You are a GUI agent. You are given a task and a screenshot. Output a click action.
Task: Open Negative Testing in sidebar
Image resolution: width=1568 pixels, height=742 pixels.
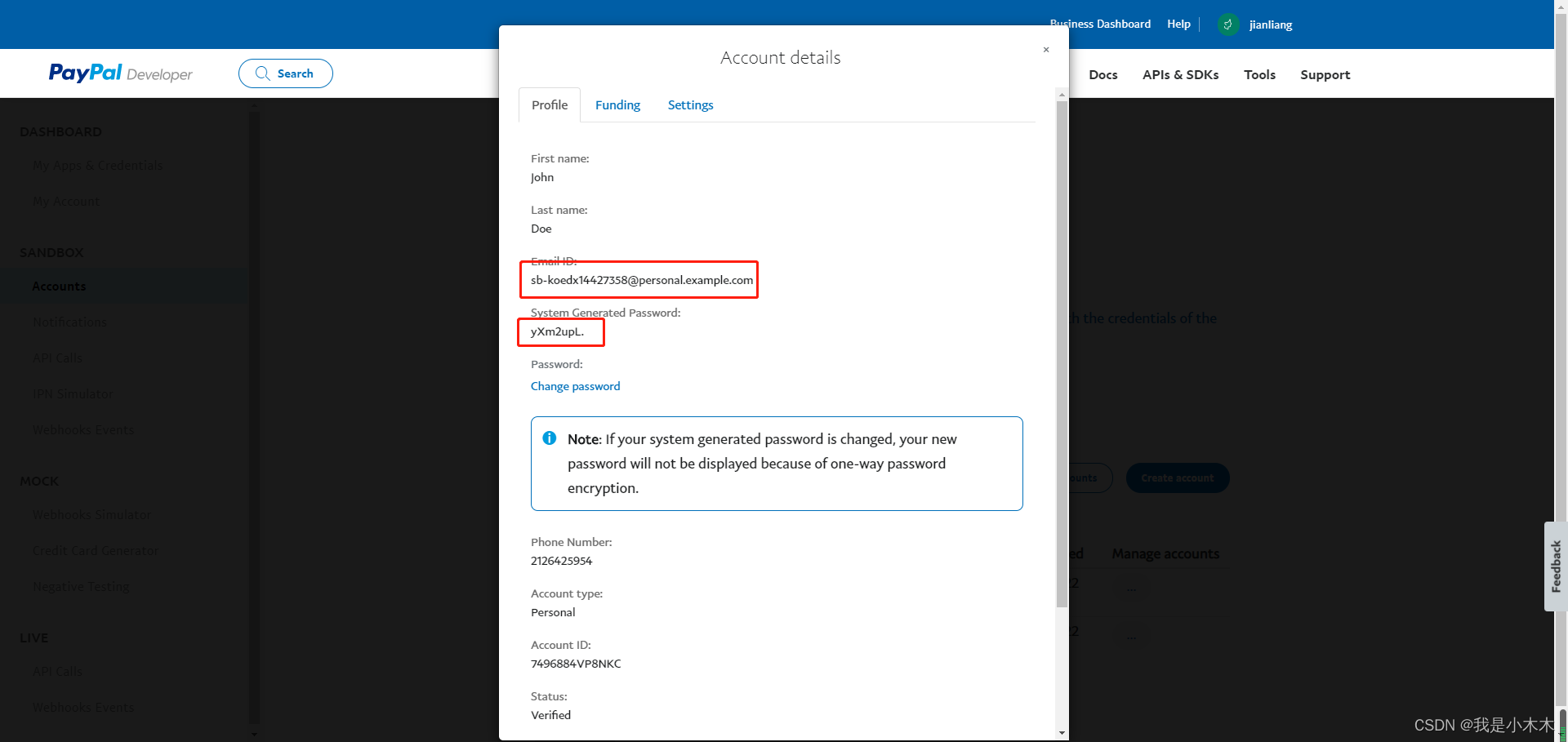(81, 587)
